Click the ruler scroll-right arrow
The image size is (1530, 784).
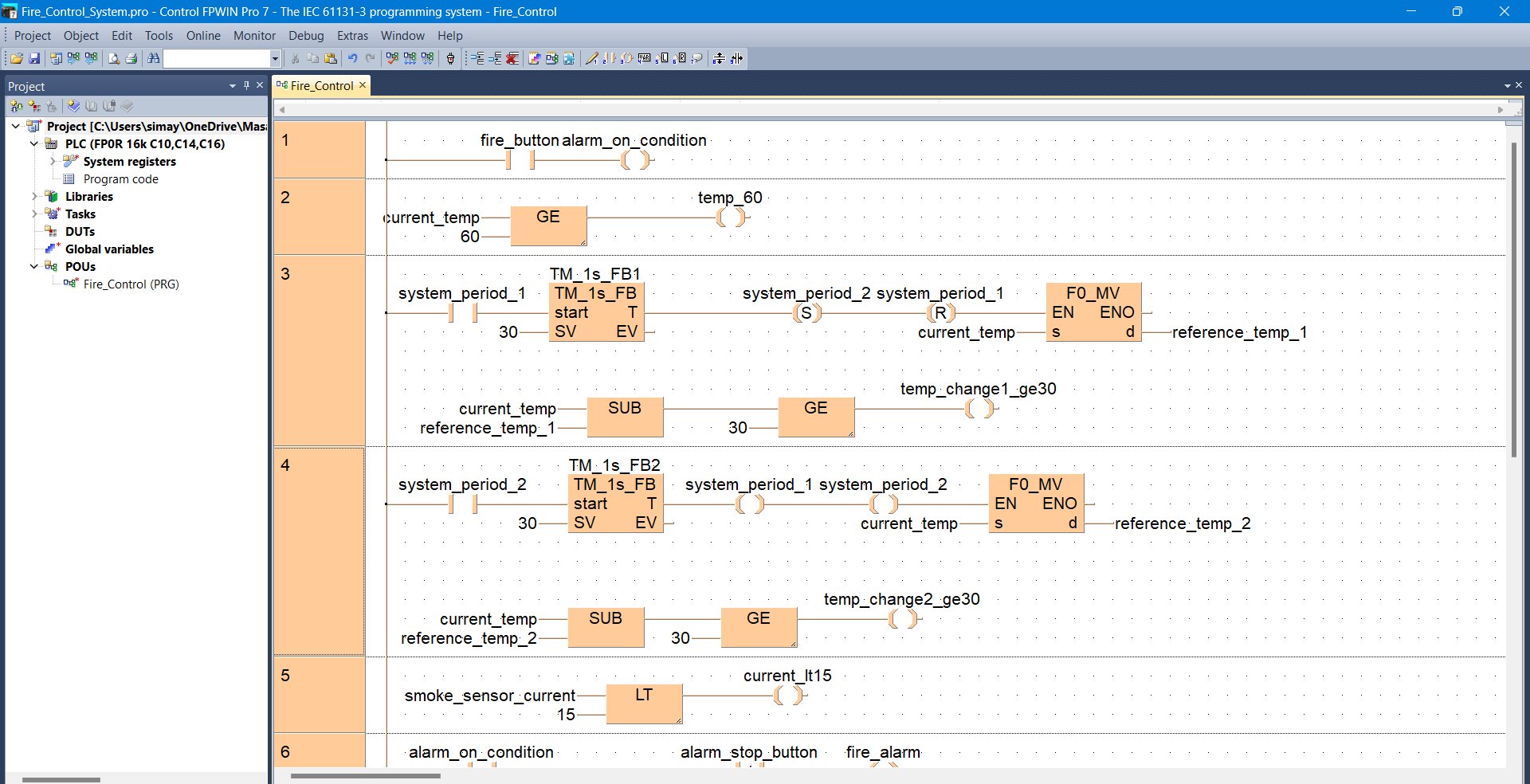(1501, 110)
